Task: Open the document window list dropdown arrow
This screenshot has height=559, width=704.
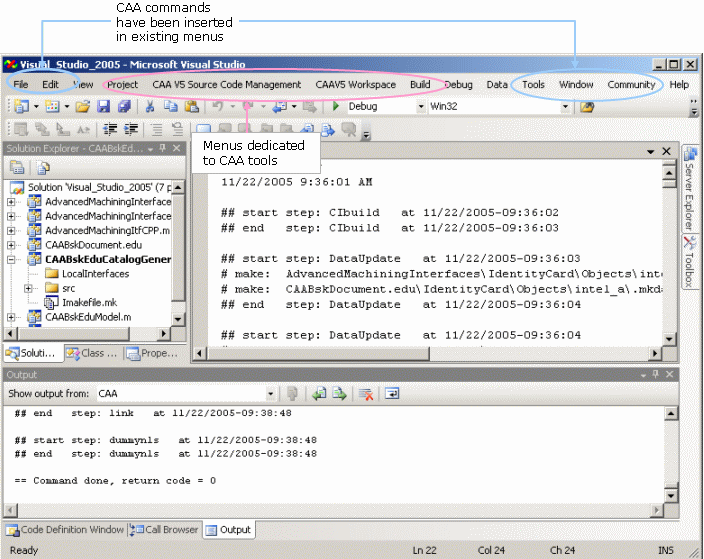Action: [x=650, y=152]
